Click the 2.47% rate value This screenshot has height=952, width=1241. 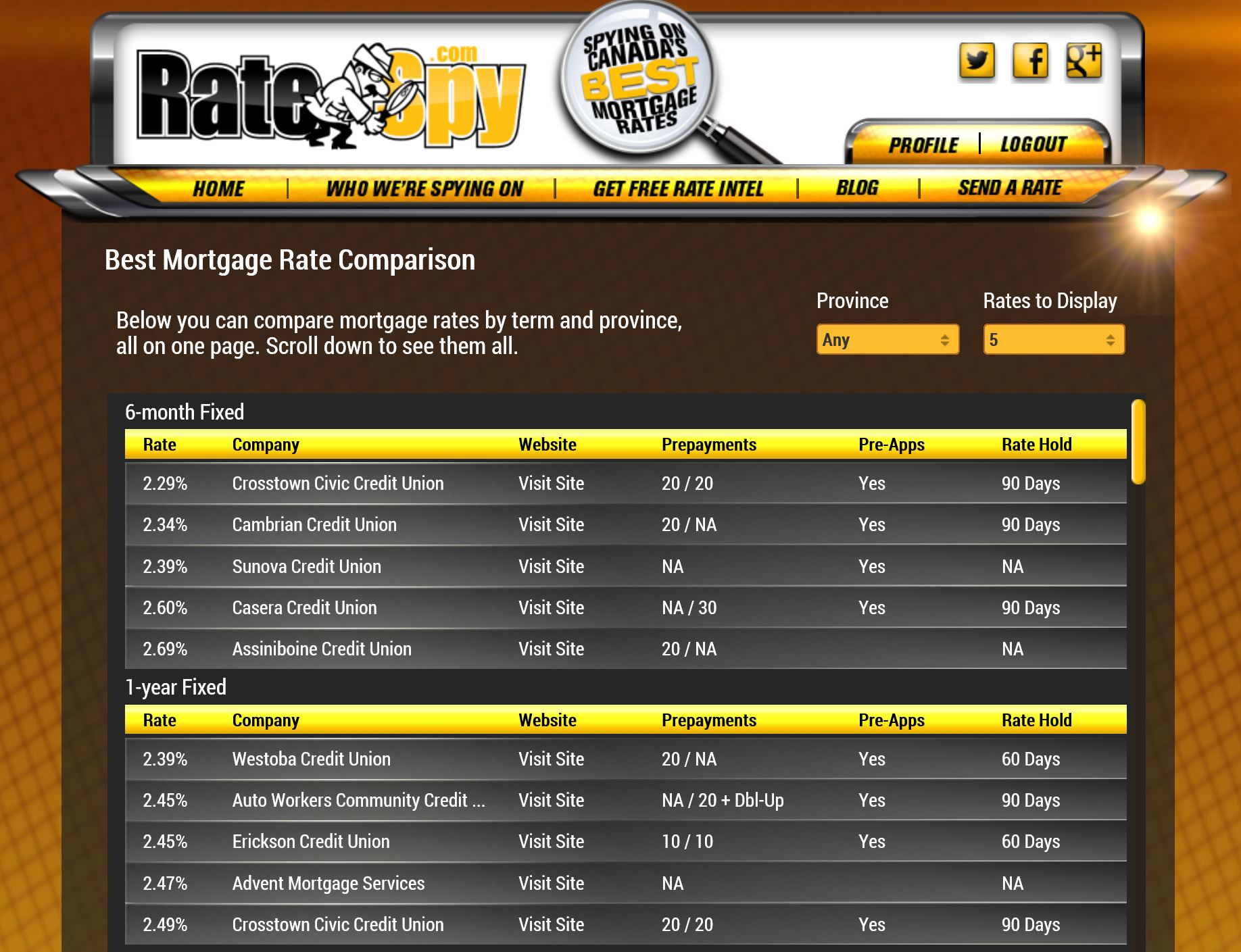(165, 883)
